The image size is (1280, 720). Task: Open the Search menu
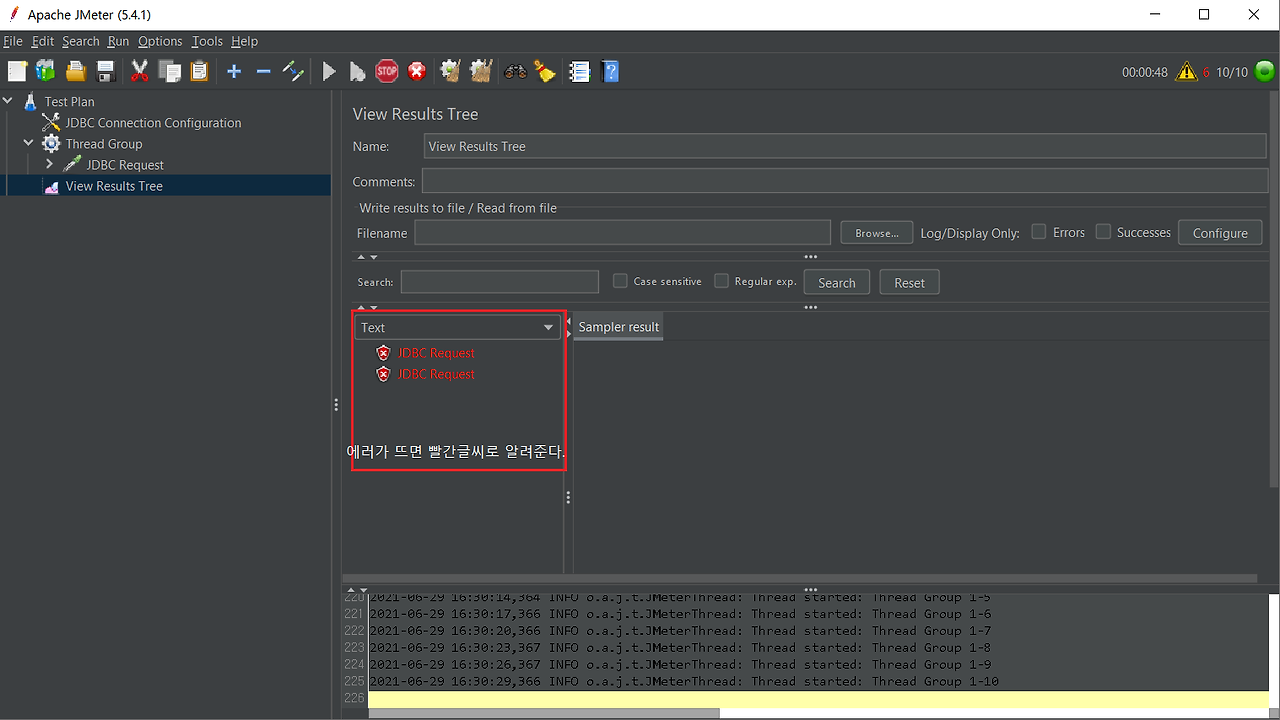coord(80,41)
